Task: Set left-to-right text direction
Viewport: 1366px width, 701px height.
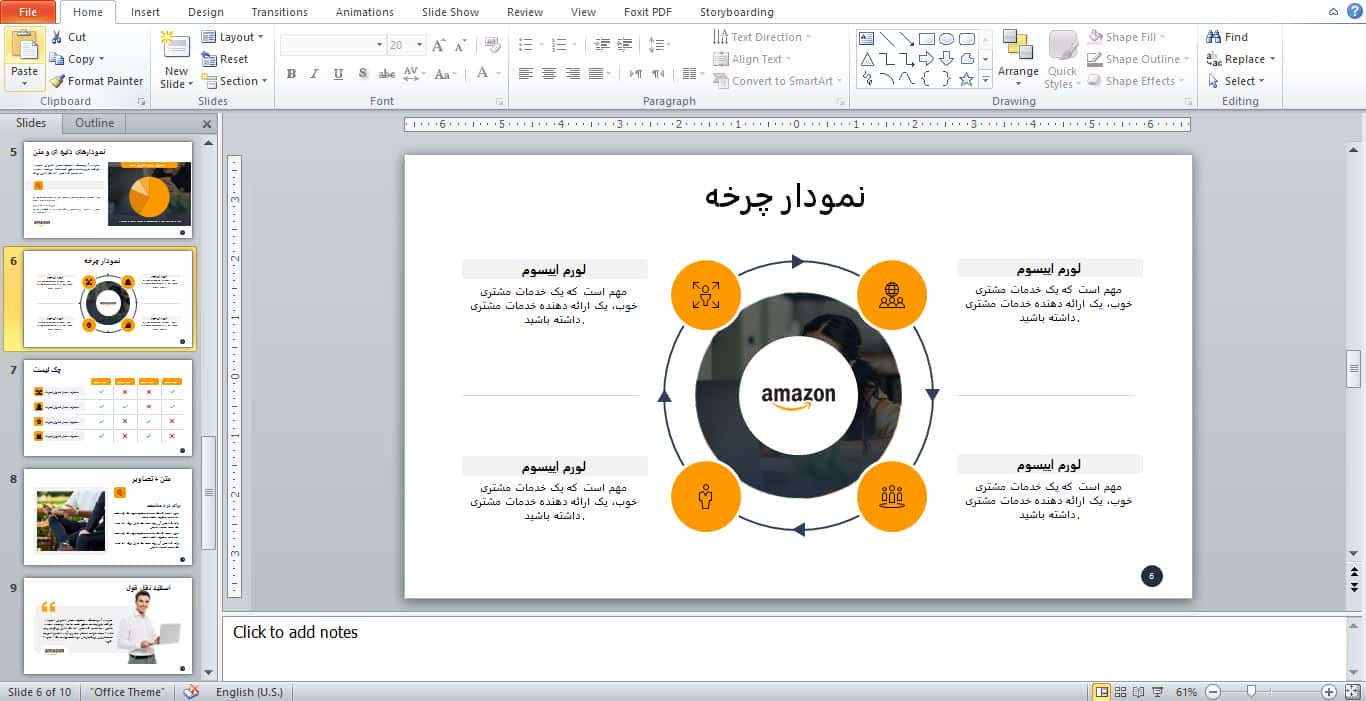Action: 635,73
